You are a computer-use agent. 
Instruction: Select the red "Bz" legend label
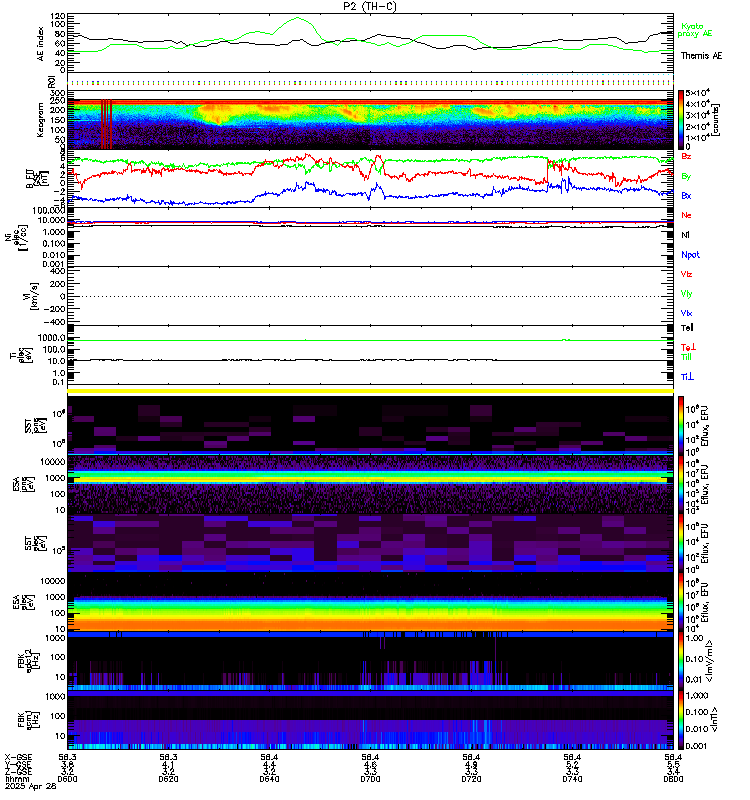pyautogui.click(x=686, y=156)
